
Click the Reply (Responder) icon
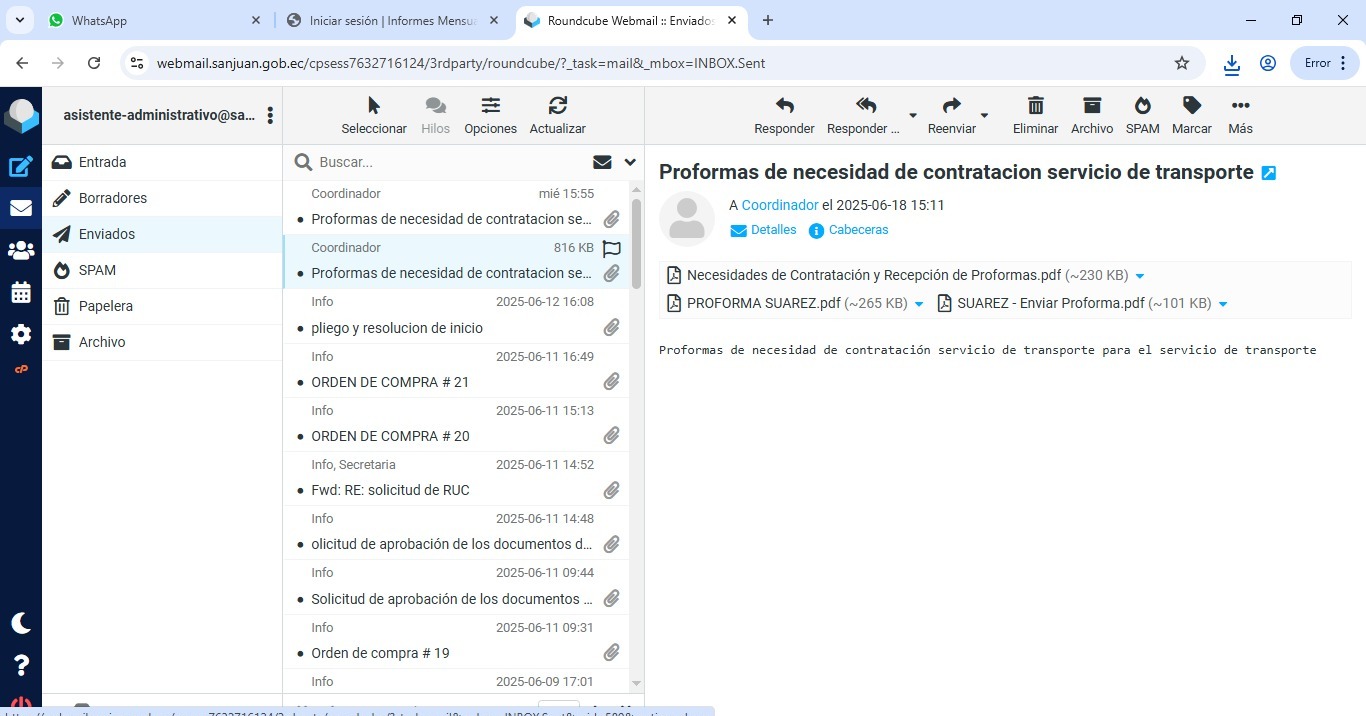784,115
